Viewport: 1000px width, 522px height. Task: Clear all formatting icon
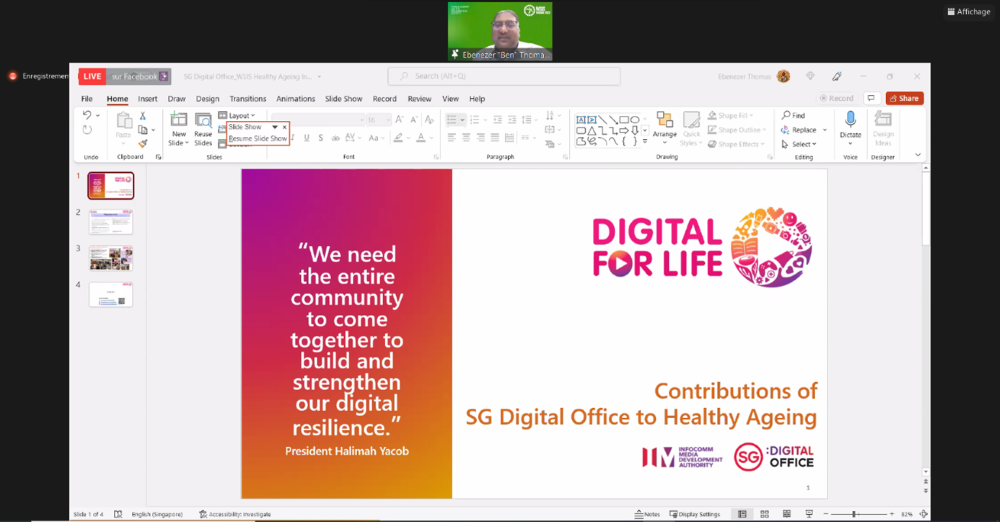coord(430,119)
